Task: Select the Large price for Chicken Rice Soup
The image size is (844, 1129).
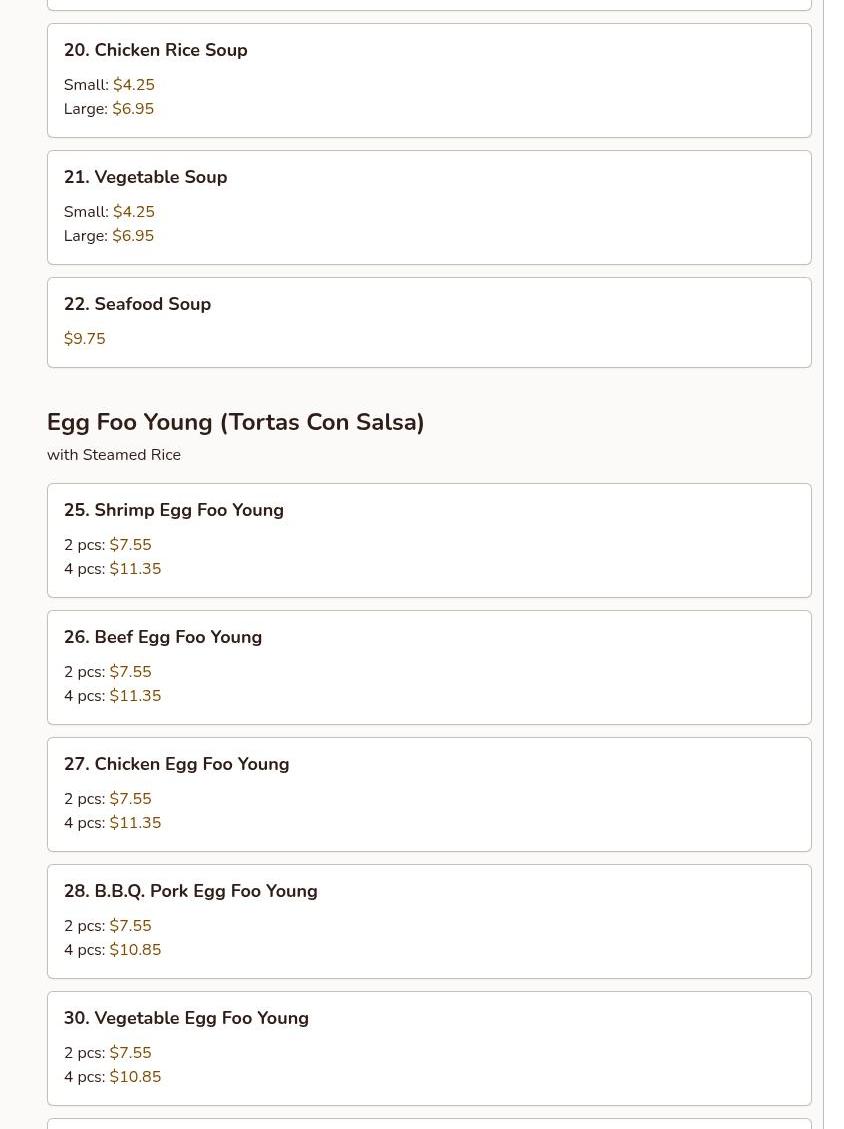Action: [x=132, y=109]
